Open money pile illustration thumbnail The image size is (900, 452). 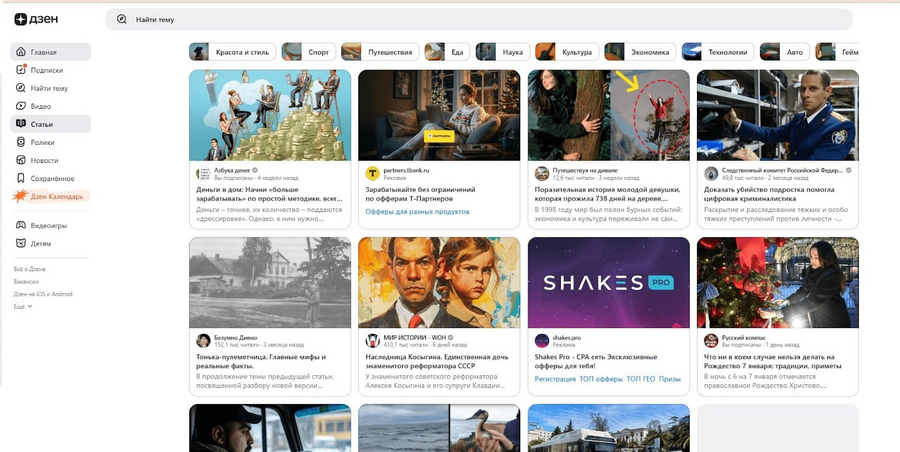[x=270, y=115]
